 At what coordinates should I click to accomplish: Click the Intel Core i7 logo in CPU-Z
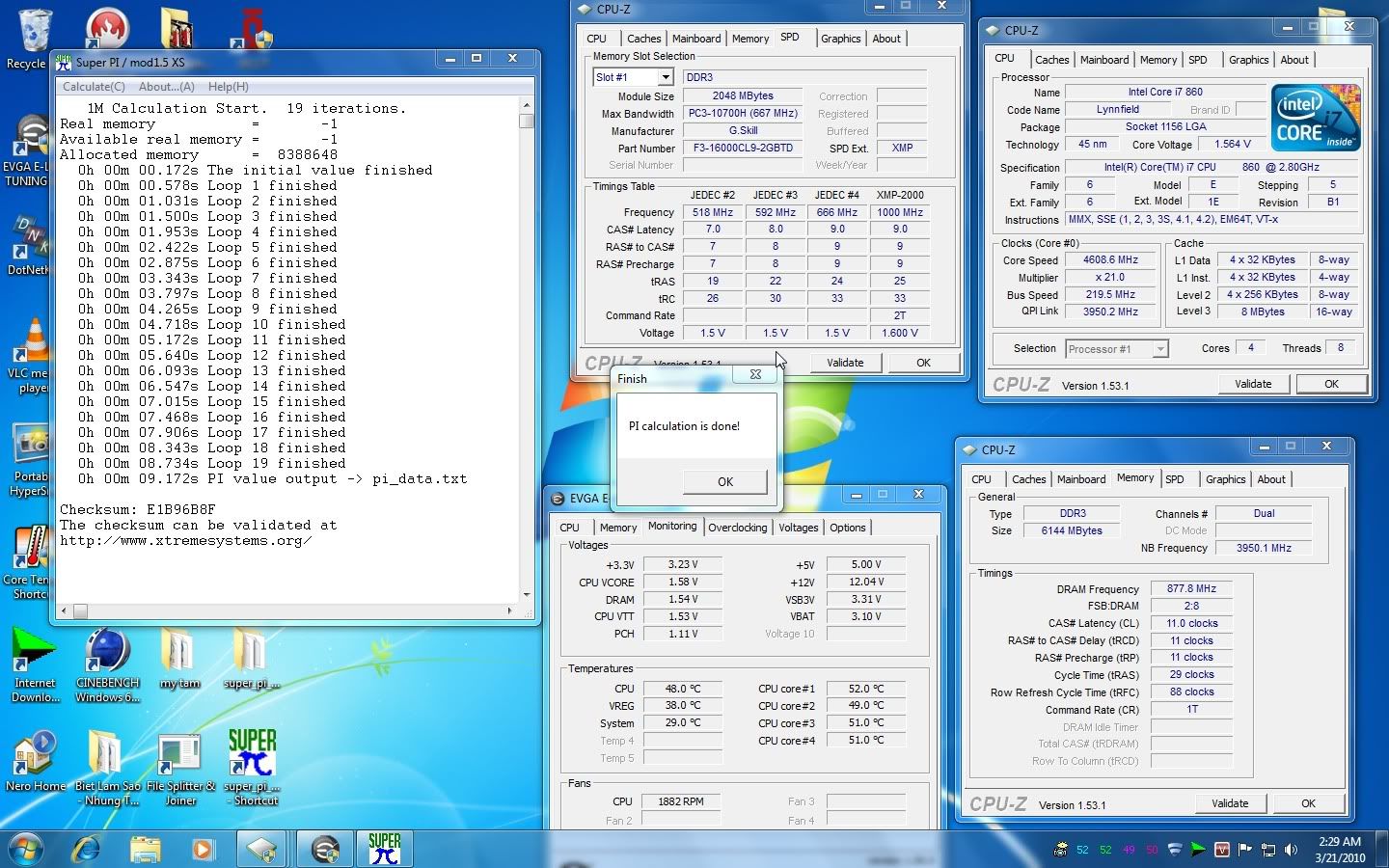(1316, 118)
